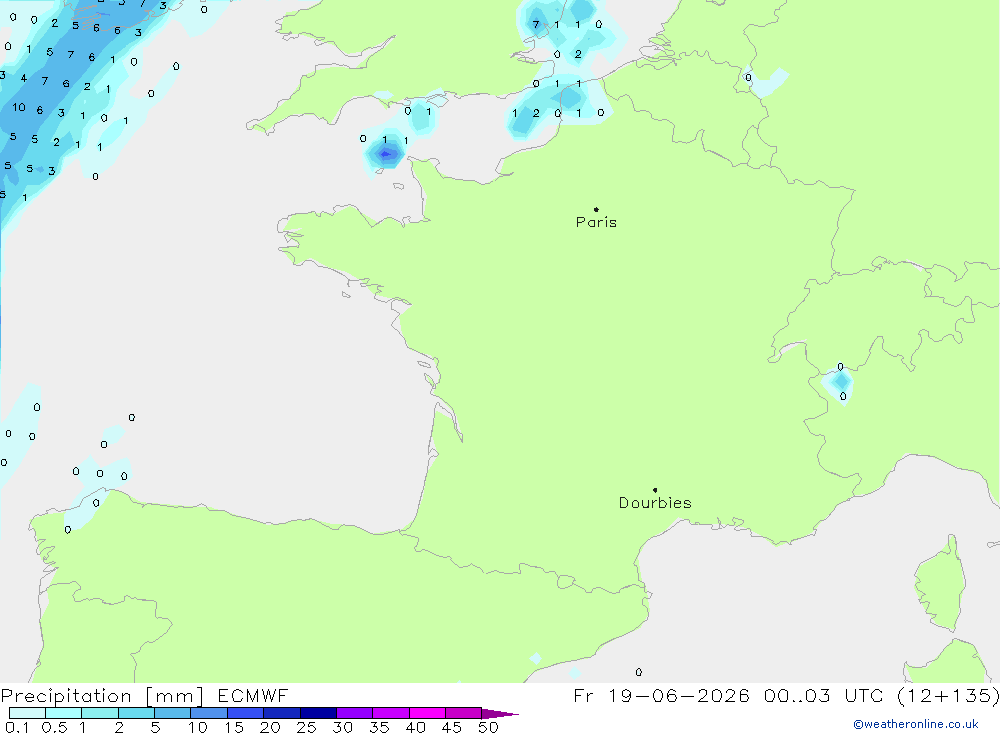This screenshot has height=733, width=1000.
Task: Click the blue rain patch near the Swiss border
Action: pyautogui.click(x=841, y=381)
